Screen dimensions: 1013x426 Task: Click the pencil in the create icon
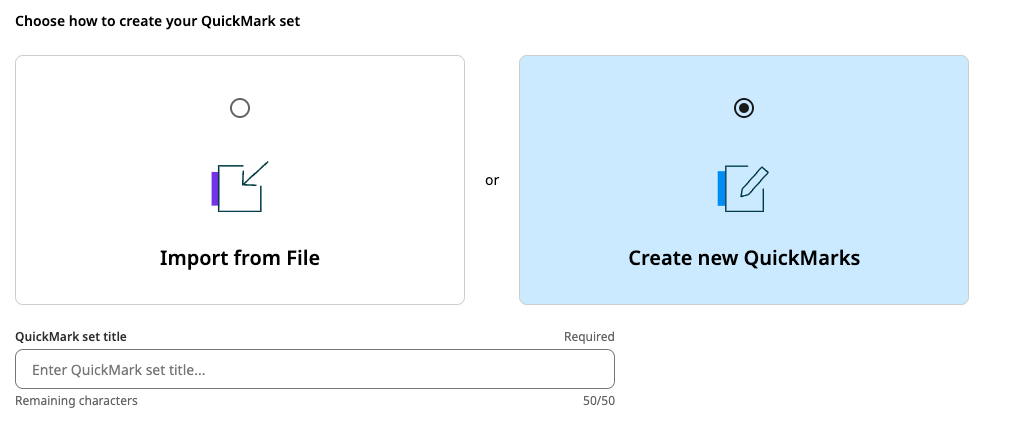(x=755, y=182)
